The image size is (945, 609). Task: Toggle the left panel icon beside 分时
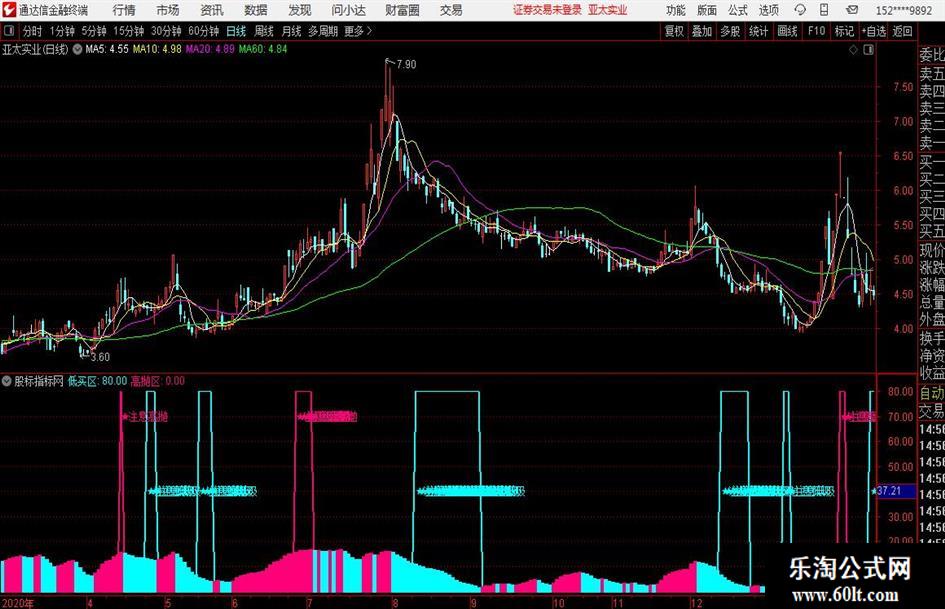coord(8,31)
